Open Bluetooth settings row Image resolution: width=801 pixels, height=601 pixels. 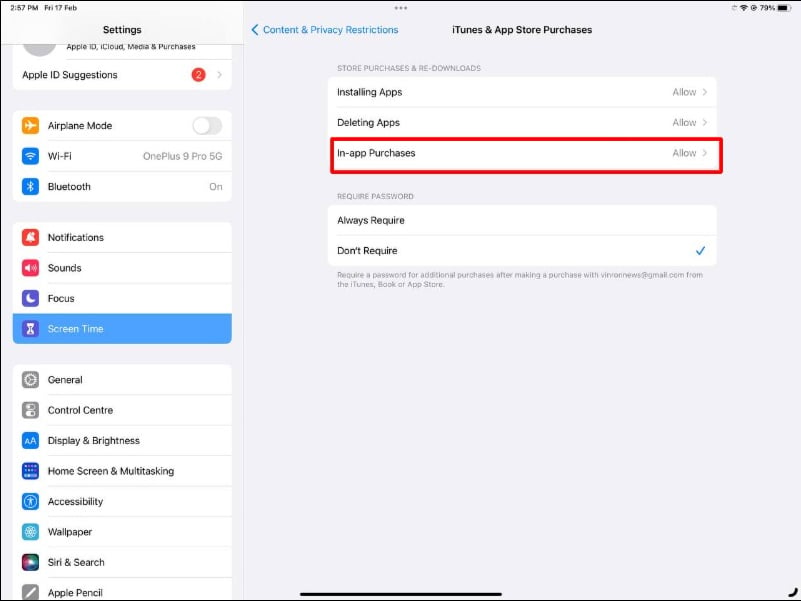pyautogui.click(x=122, y=187)
